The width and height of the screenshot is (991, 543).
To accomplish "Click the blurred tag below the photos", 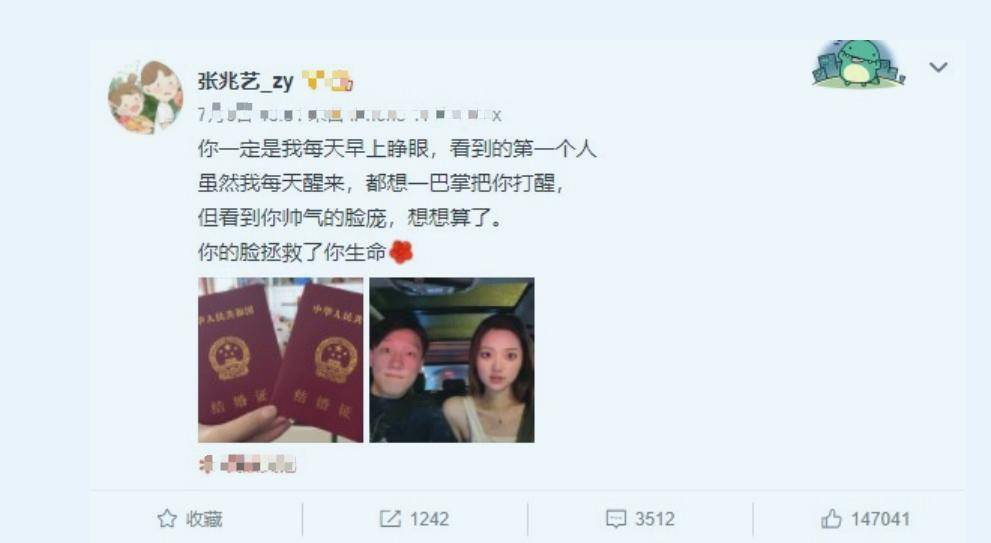I will pyautogui.click(x=247, y=465).
